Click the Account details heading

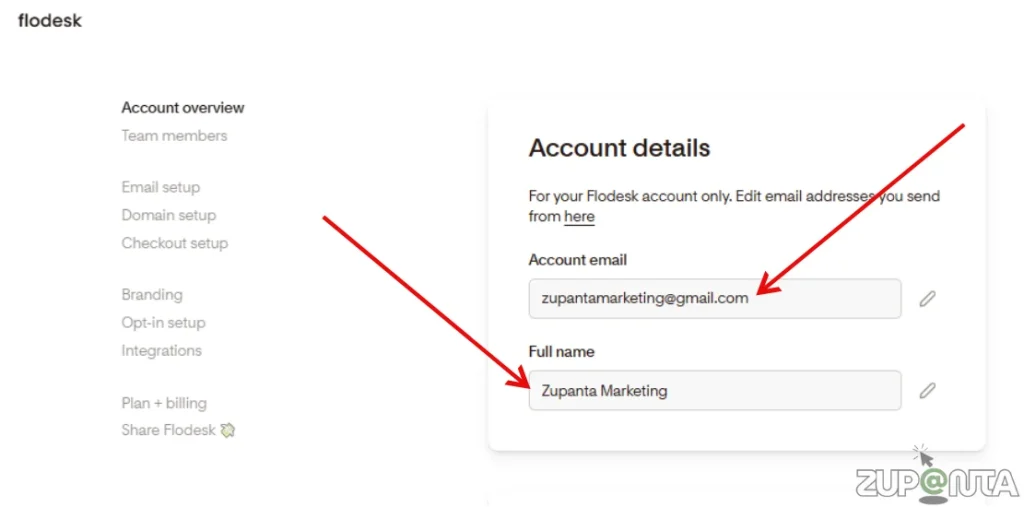point(619,148)
